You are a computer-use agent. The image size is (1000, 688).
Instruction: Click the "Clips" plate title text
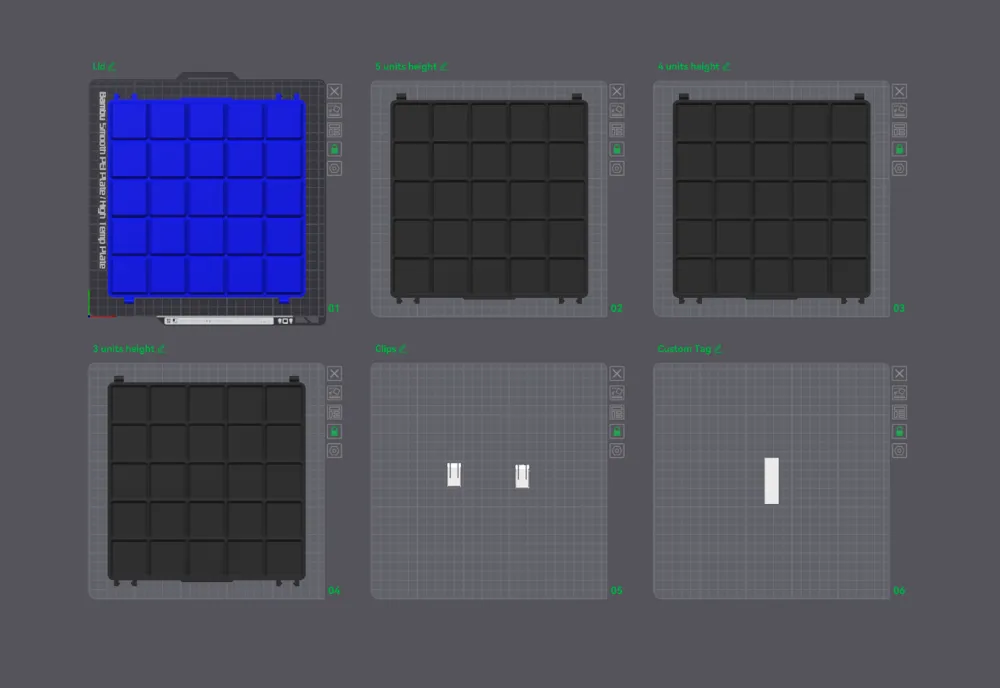tap(386, 349)
